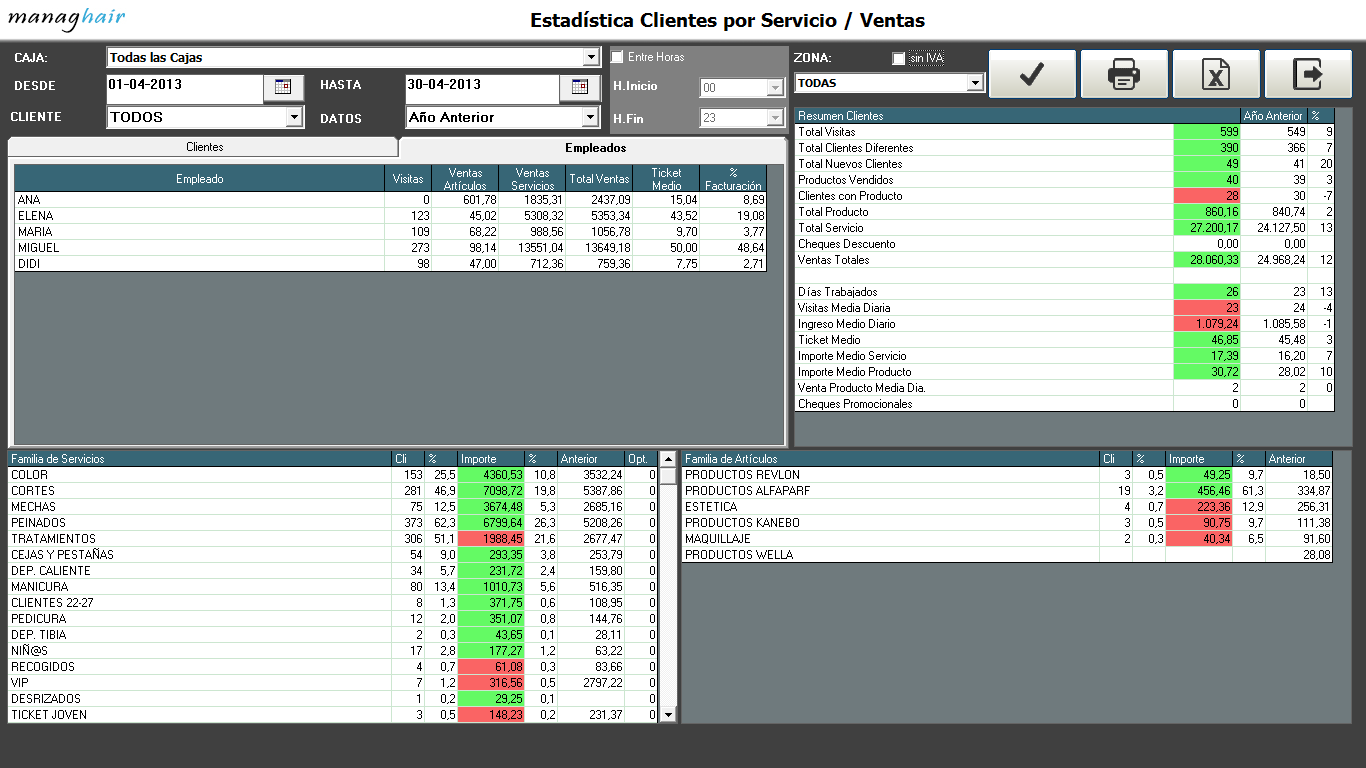The image size is (1366, 768).
Task: Click scroll up arrow in Familia de Servicios
Action: tap(668, 459)
